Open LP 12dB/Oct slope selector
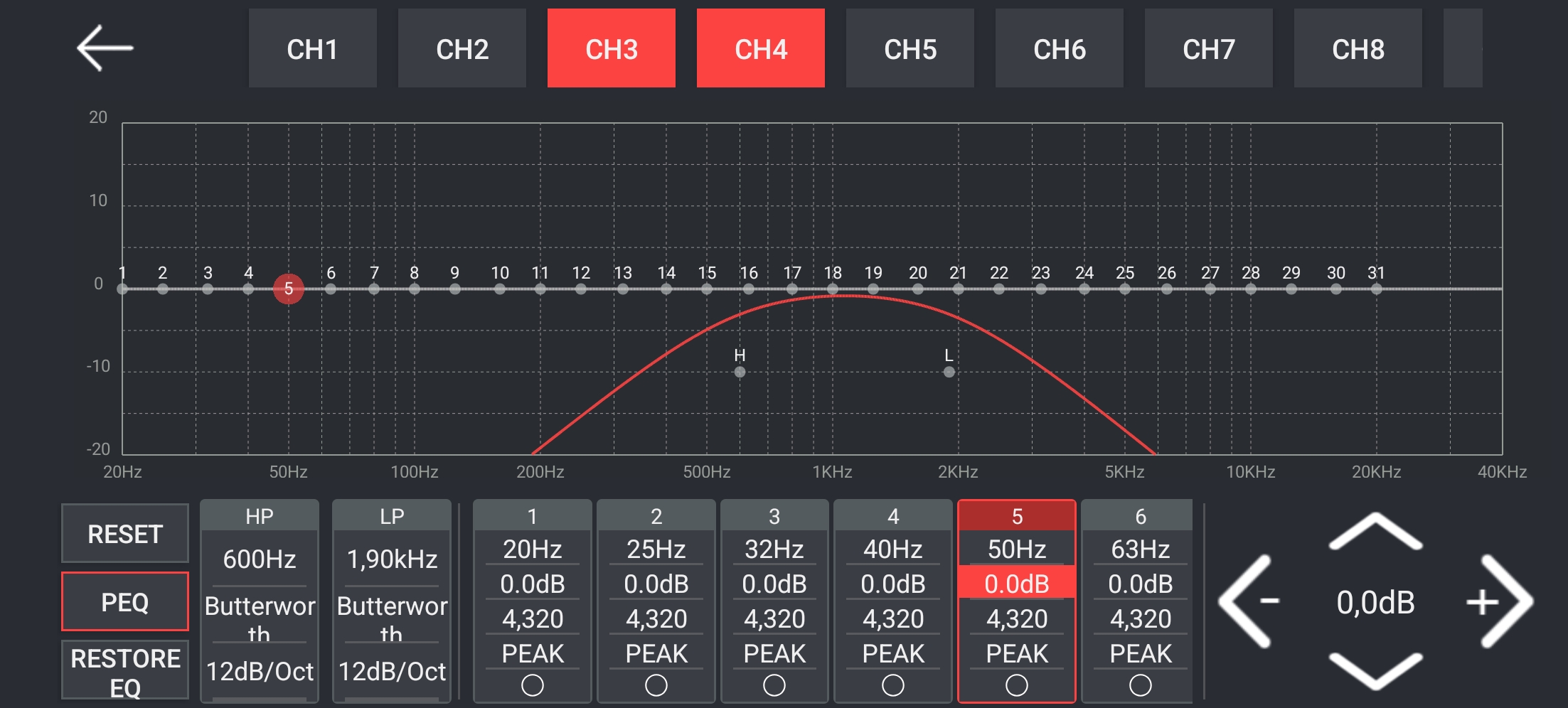Screen dimensions: 1568x708 pyautogui.click(x=392, y=672)
